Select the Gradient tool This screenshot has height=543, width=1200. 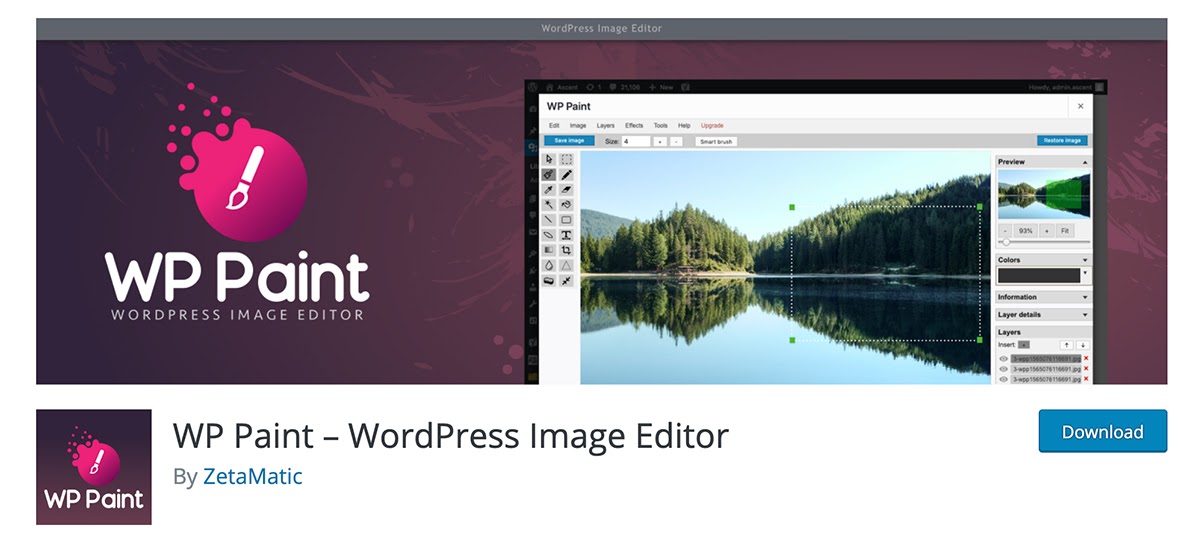click(x=549, y=250)
